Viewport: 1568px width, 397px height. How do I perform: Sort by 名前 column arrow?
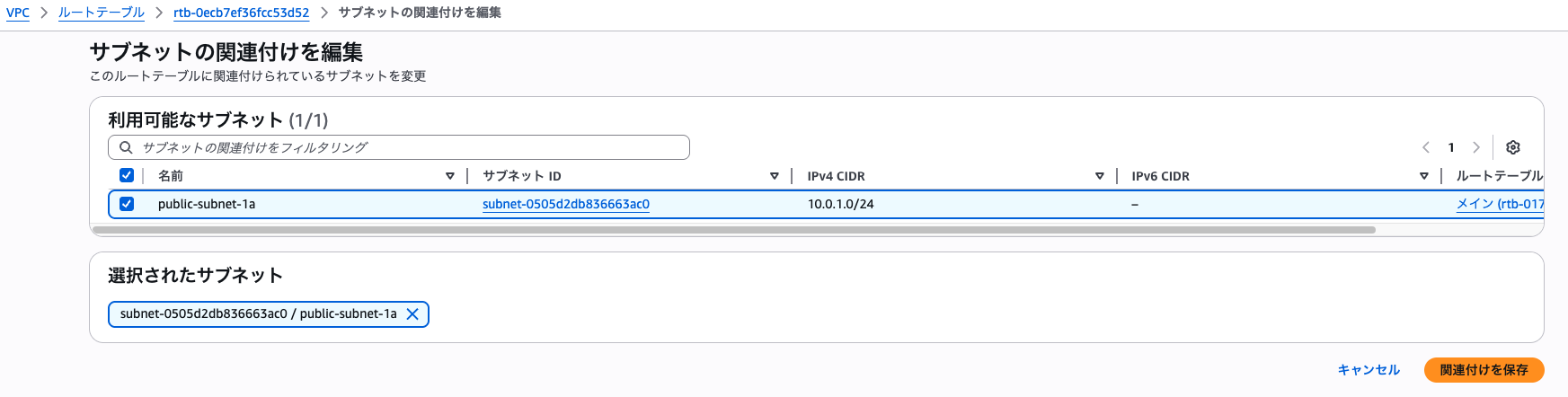coord(450,176)
